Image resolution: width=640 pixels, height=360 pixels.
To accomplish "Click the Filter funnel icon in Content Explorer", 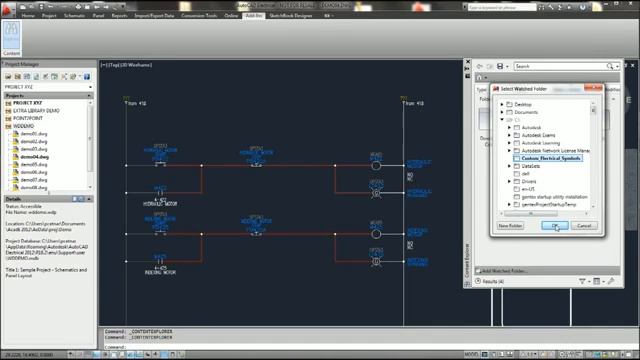I will pos(582,281).
